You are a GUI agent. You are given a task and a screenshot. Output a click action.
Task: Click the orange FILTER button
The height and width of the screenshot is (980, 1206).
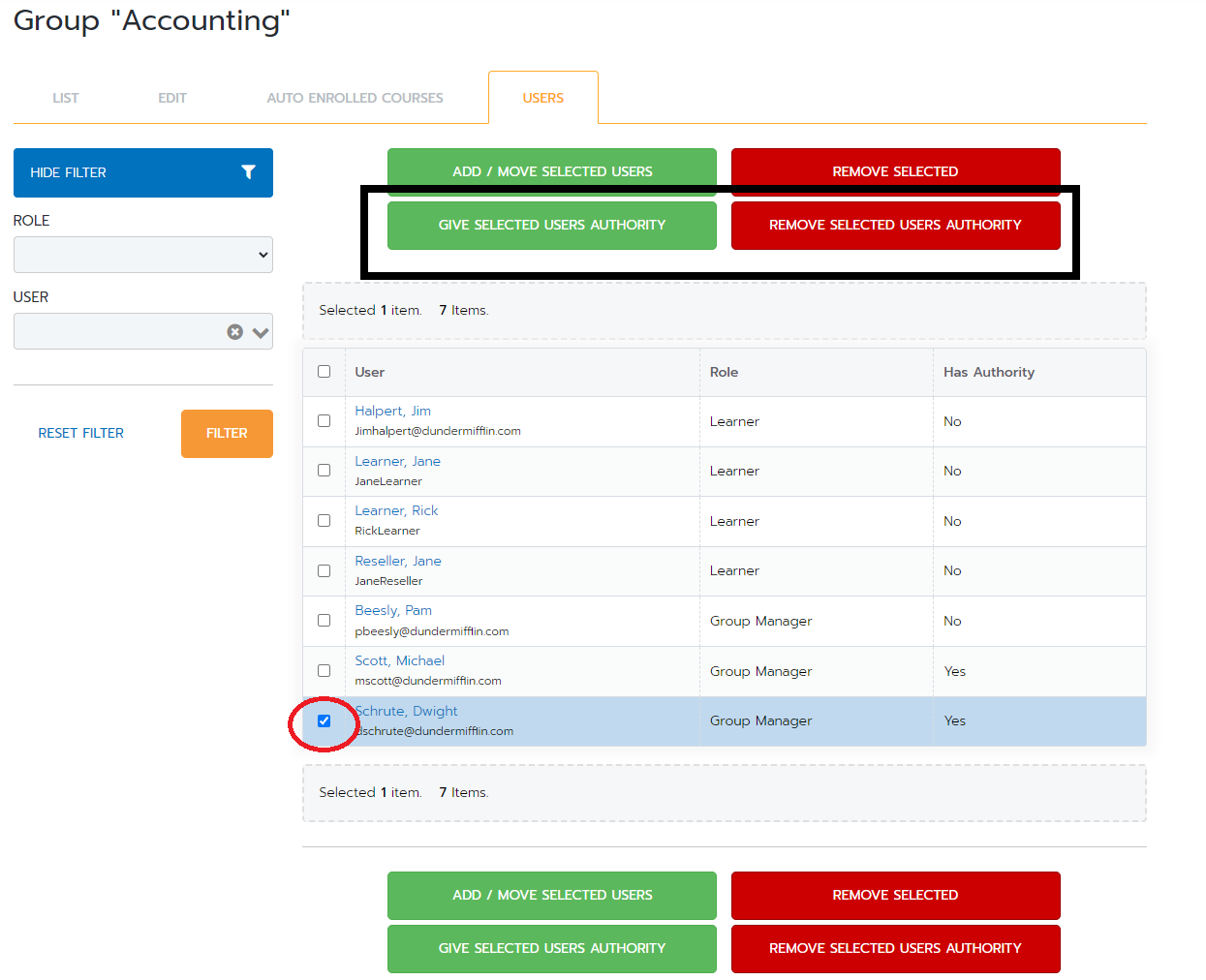tap(227, 433)
